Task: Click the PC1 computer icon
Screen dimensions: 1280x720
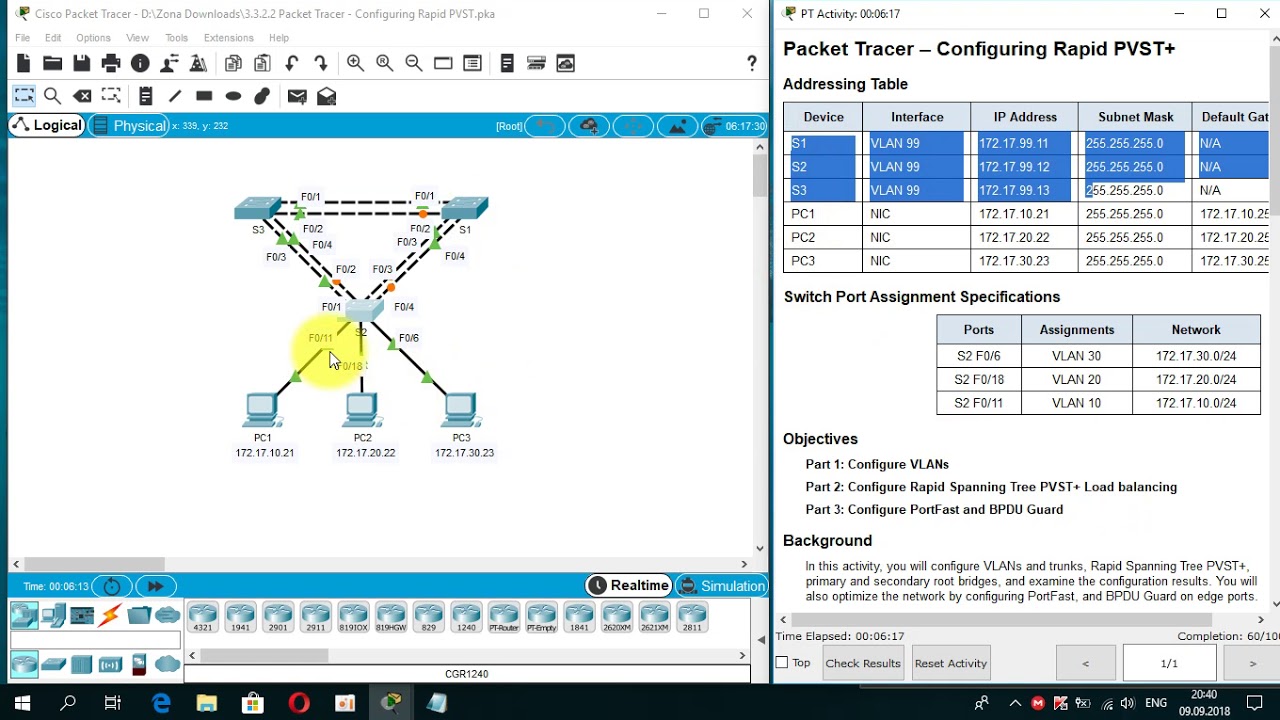Action: pyautogui.click(x=262, y=411)
